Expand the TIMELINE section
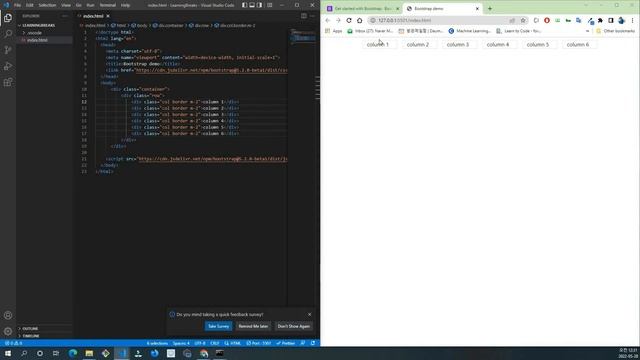 31,336
